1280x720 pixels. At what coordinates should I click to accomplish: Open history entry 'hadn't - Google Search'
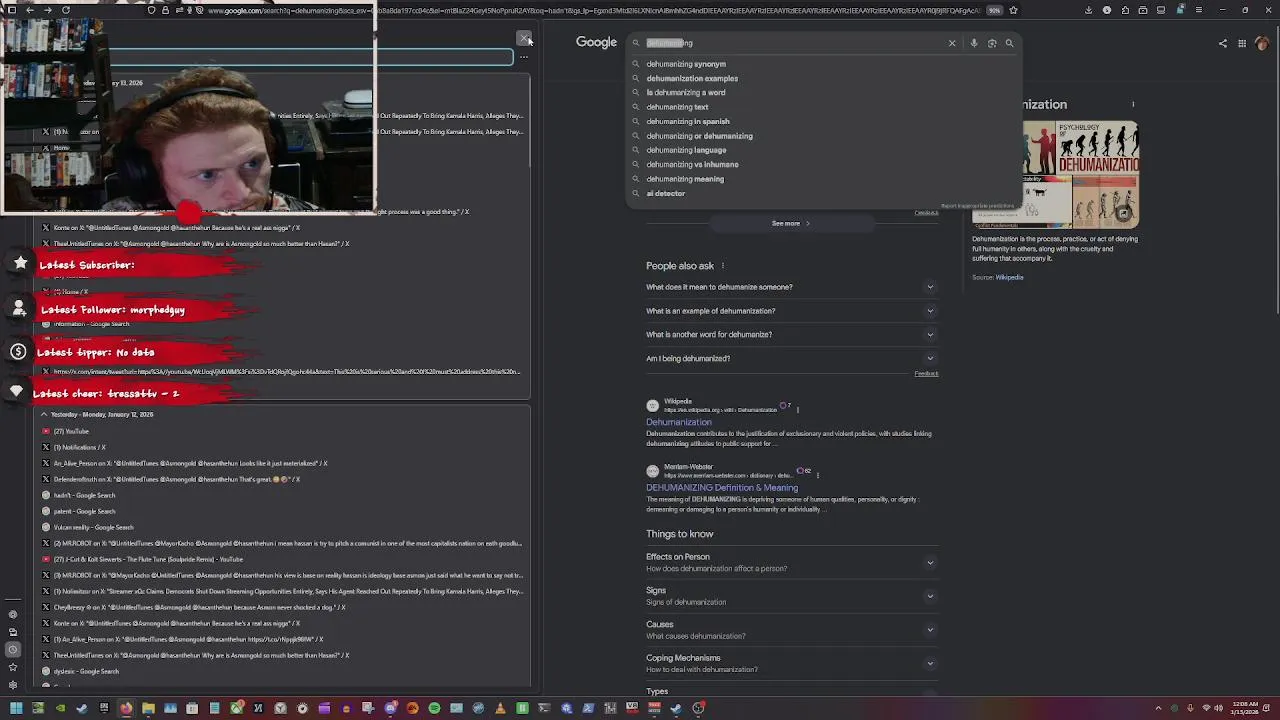pyautogui.click(x=84, y=495)
